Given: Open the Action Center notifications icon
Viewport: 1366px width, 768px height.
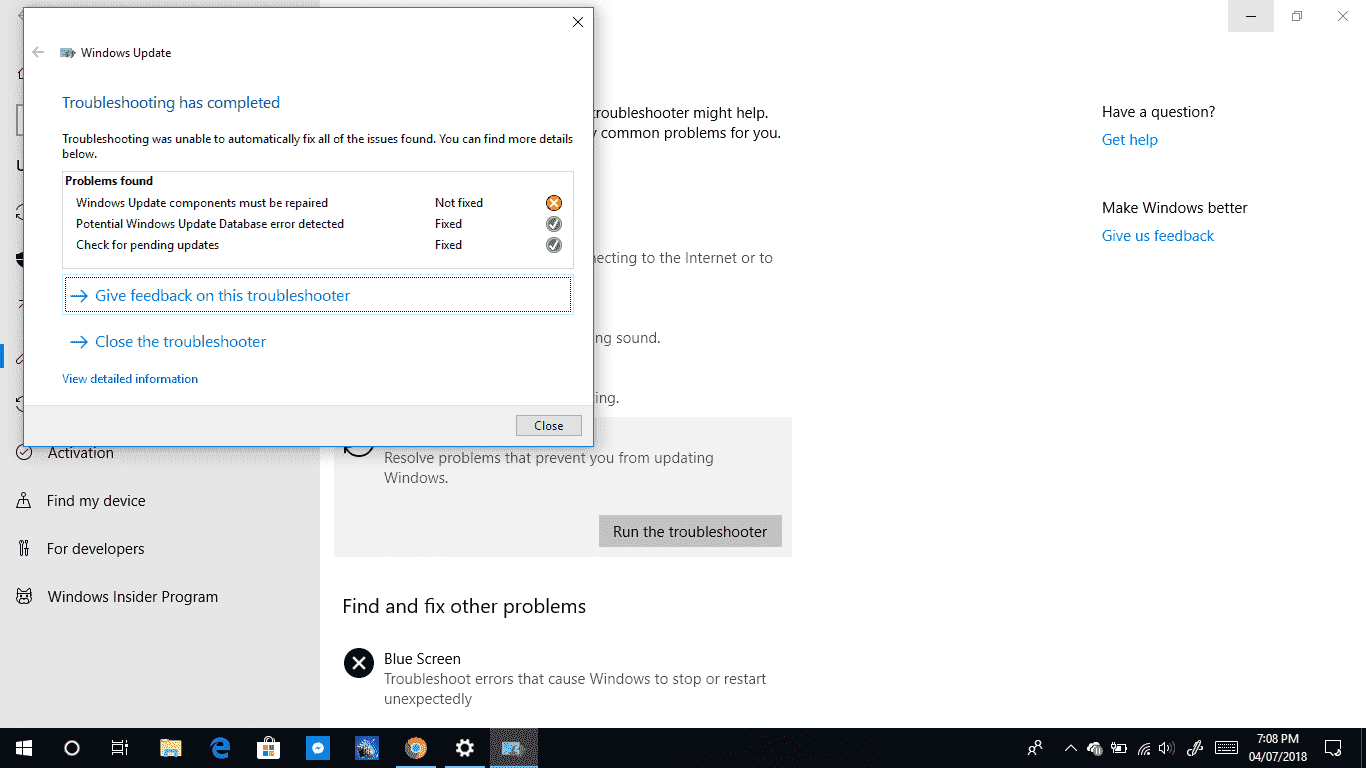Looking at the screenshot, I should coord(1333,748).
